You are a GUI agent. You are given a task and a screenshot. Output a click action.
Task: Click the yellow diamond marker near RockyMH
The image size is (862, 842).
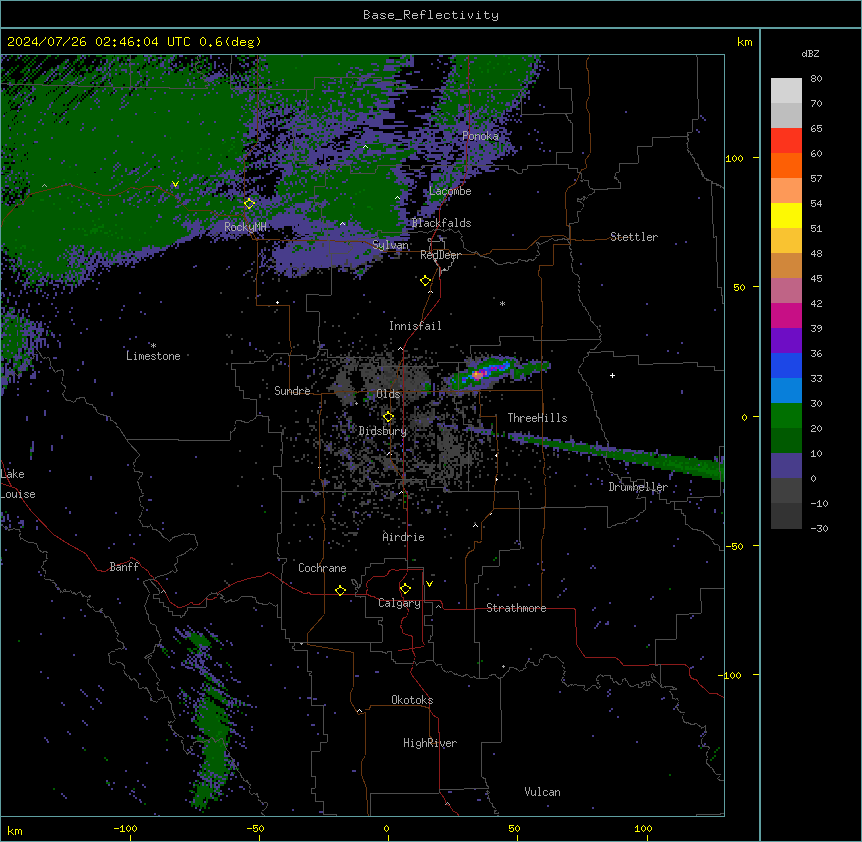pyautogui.click(x=249, y=204)
